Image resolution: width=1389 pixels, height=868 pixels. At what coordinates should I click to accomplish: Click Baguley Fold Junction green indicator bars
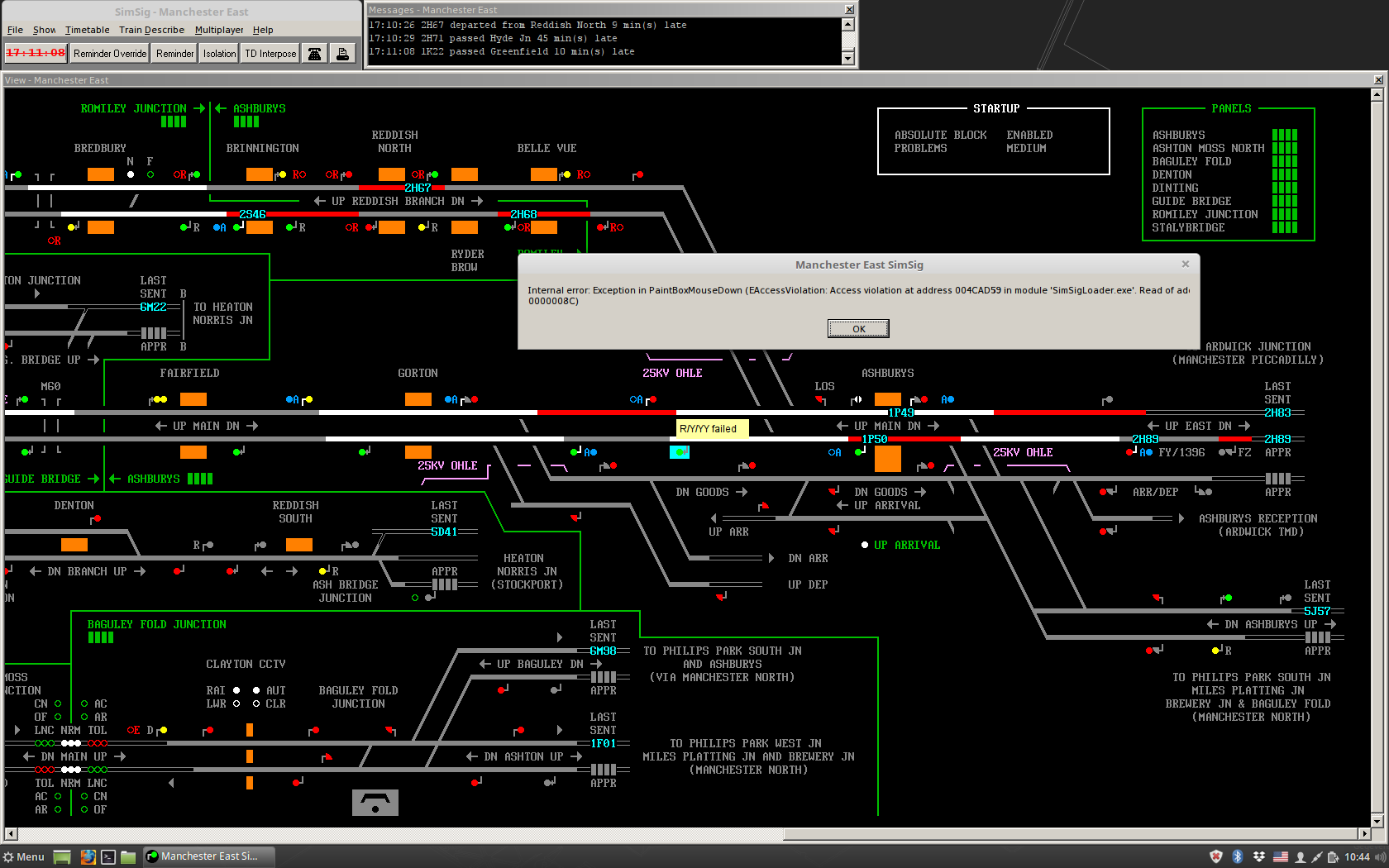coord(100,637)
